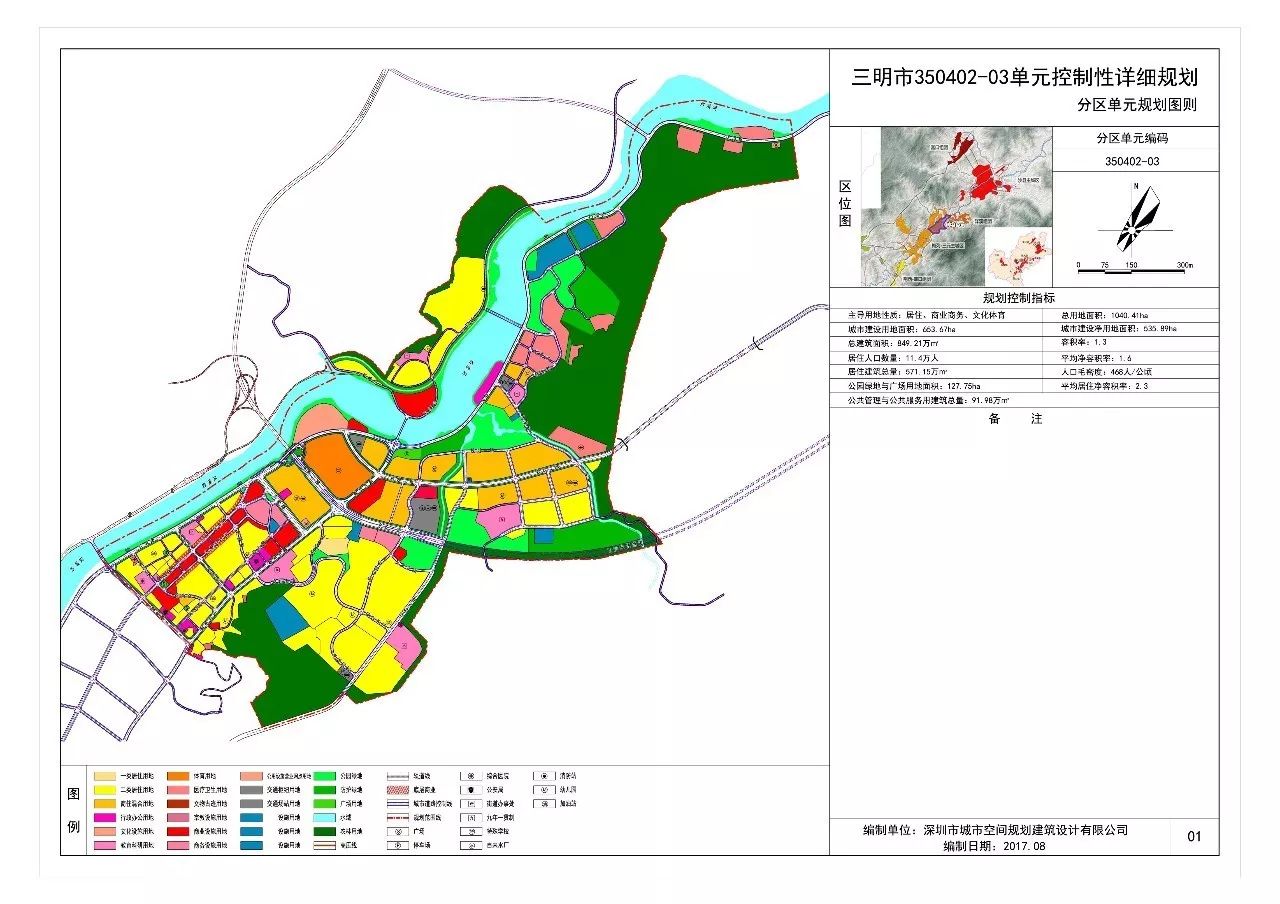
Task: Click the 广场 symbol in the legend
Action: click(397, 832)
